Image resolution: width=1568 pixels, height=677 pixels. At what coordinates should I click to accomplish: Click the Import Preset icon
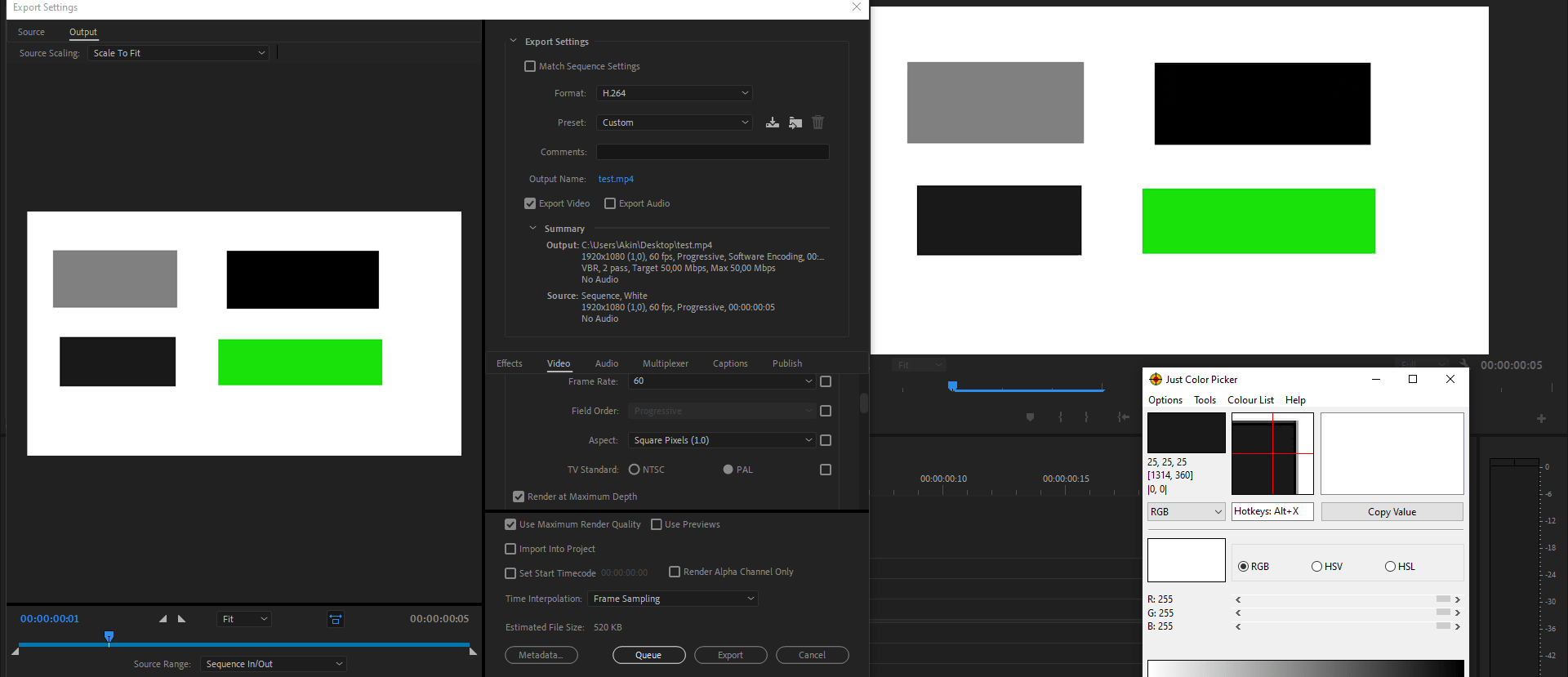click(x=795, y=122)
